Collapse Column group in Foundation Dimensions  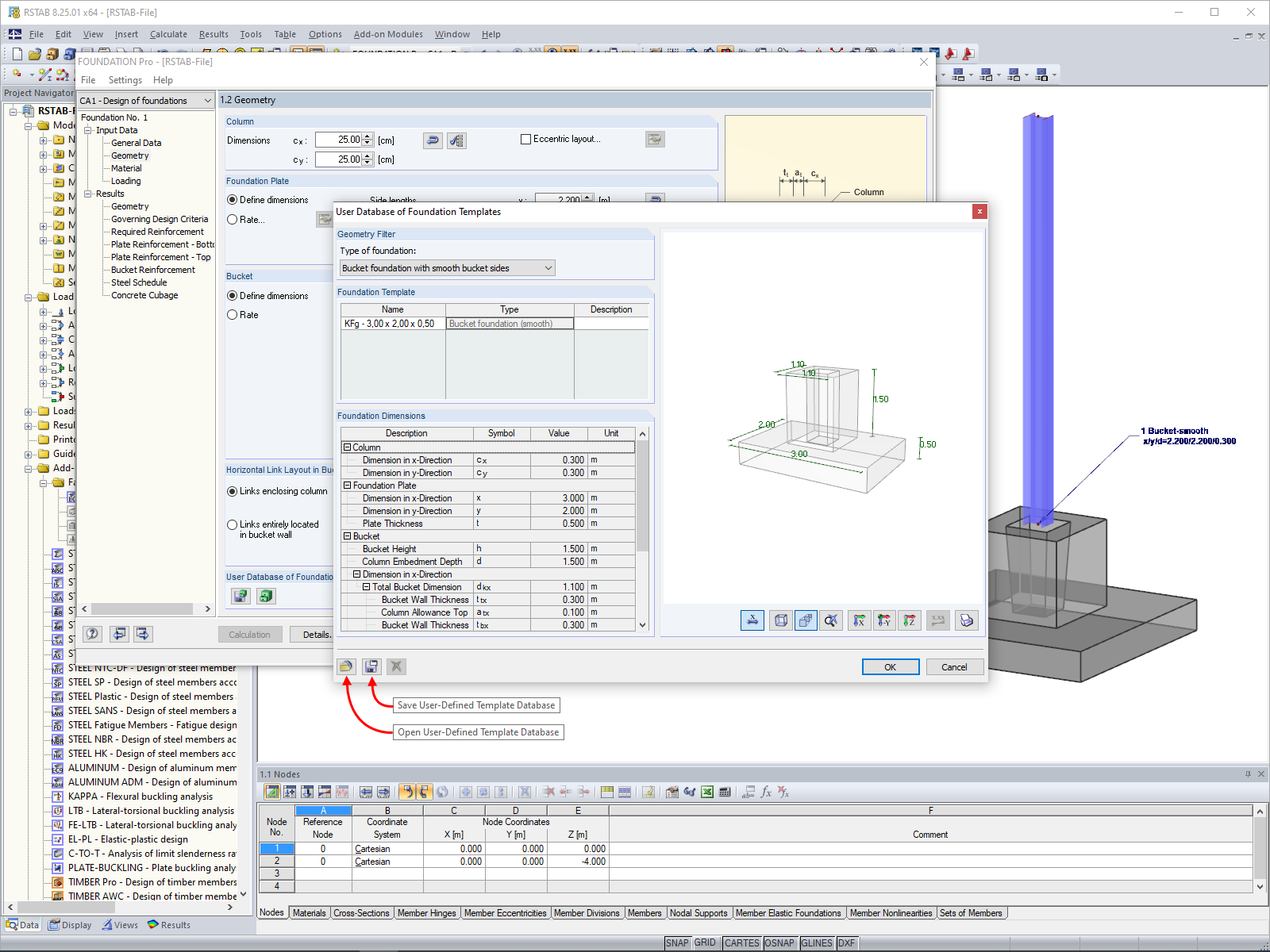click(347, 447)
